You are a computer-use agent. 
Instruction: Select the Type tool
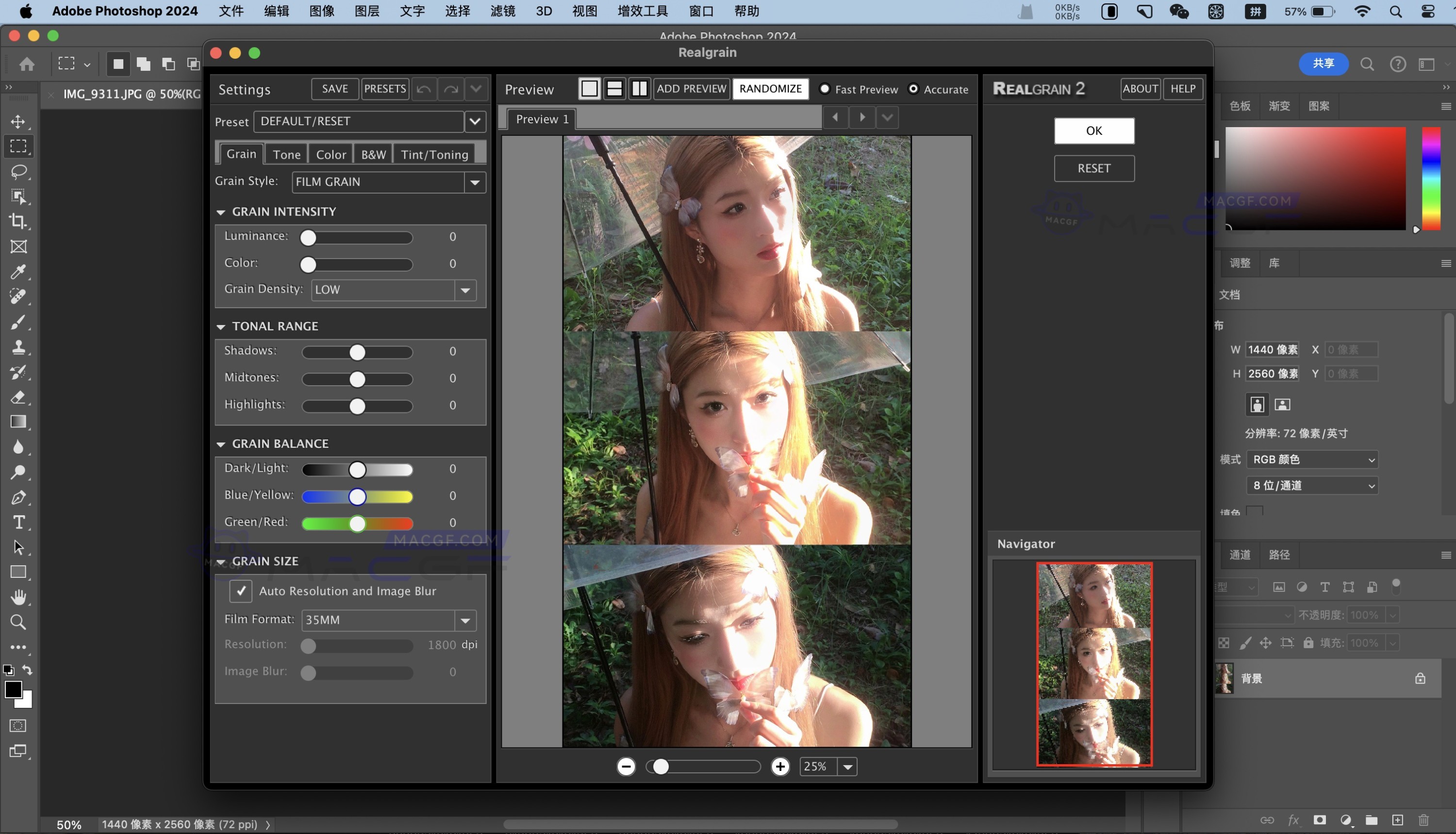coord(18,523)
